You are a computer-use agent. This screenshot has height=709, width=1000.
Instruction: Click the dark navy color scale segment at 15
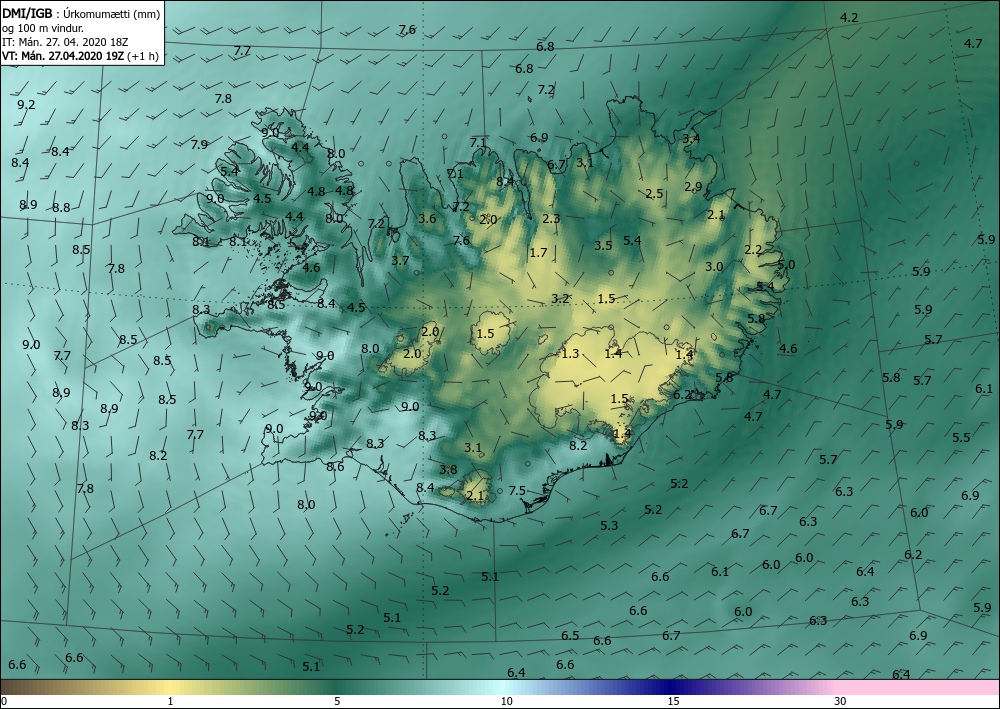(x=673, y=687)
